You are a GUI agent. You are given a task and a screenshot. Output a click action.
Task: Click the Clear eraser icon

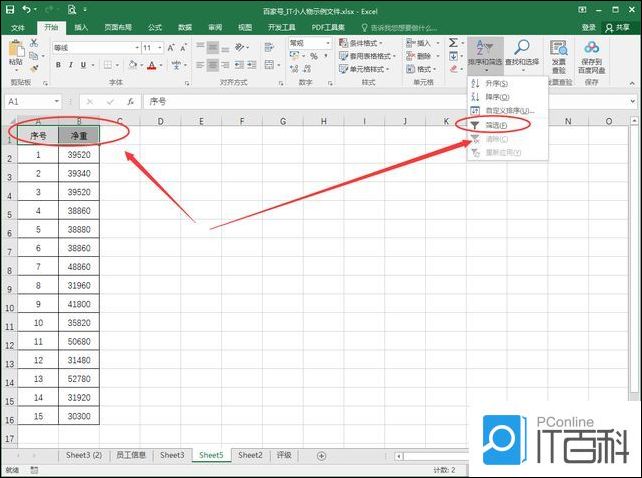(x=453, y=69)
